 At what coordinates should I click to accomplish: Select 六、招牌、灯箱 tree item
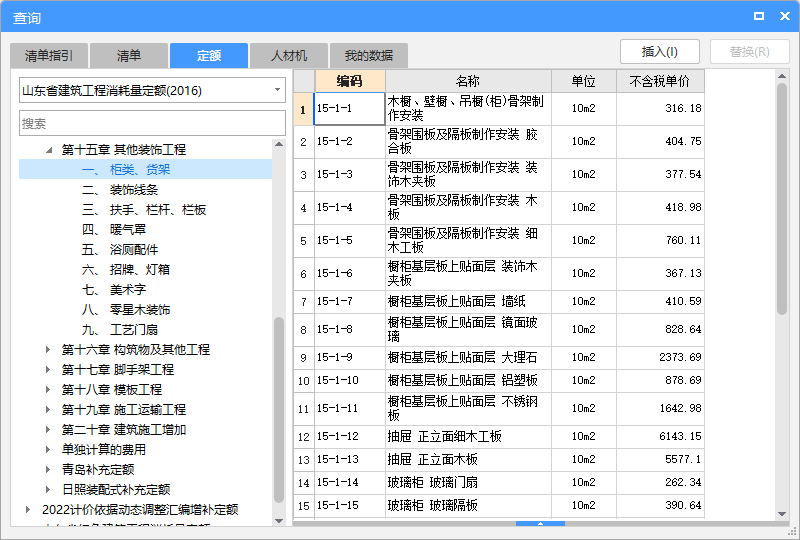pyautogui.click(x=126, y=269)
